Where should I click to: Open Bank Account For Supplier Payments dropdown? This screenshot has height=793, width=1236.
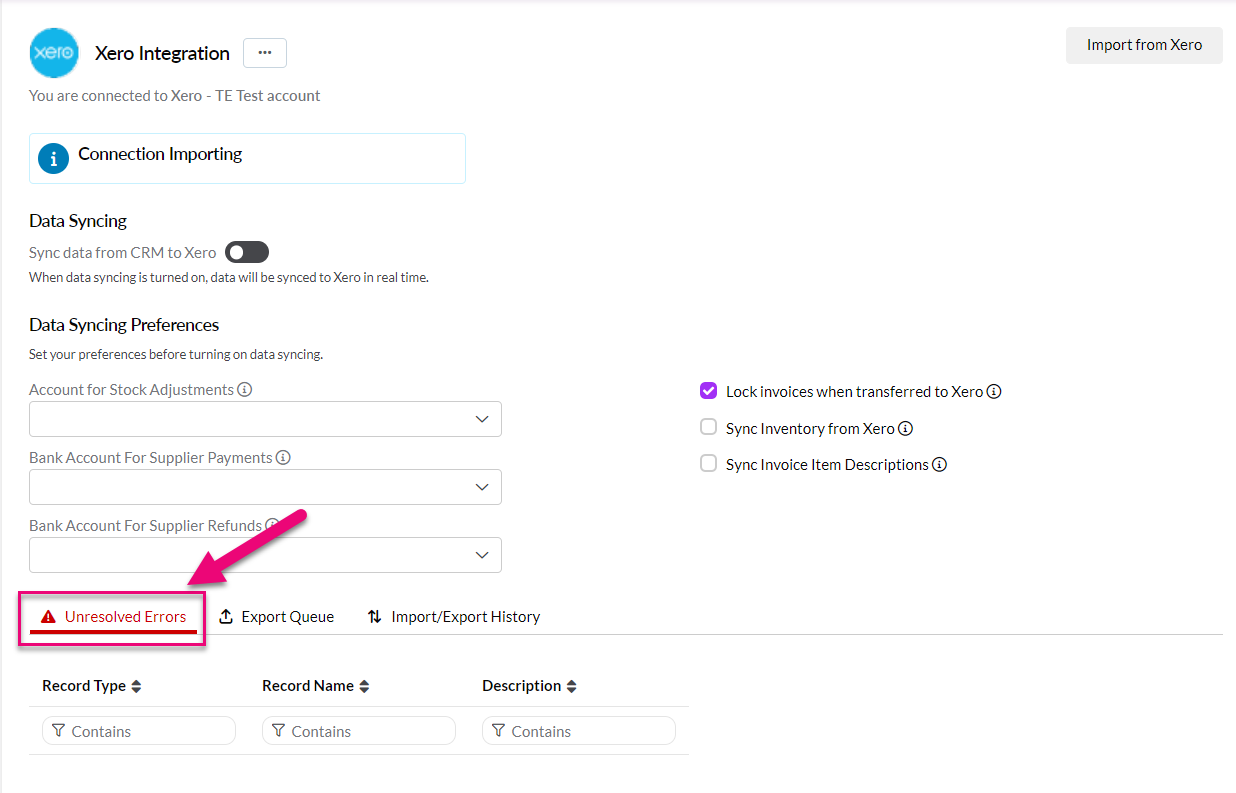[265, 487]
